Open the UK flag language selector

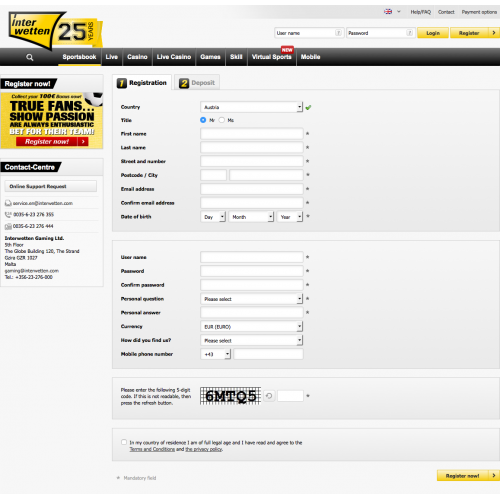pyautogui.click(x=392, y=12)
